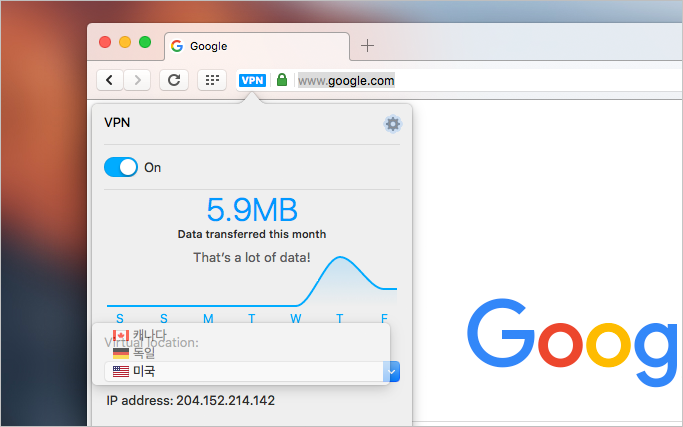Click the blue VPN badge in address bar
This screenshot has height=427, width=683.
click(252, 80)
